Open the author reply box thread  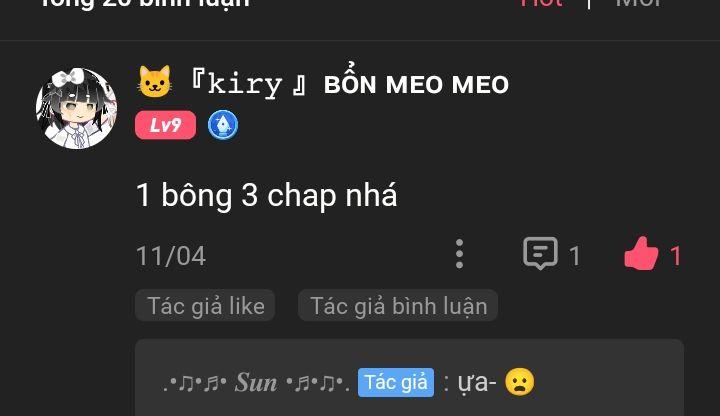410,377
